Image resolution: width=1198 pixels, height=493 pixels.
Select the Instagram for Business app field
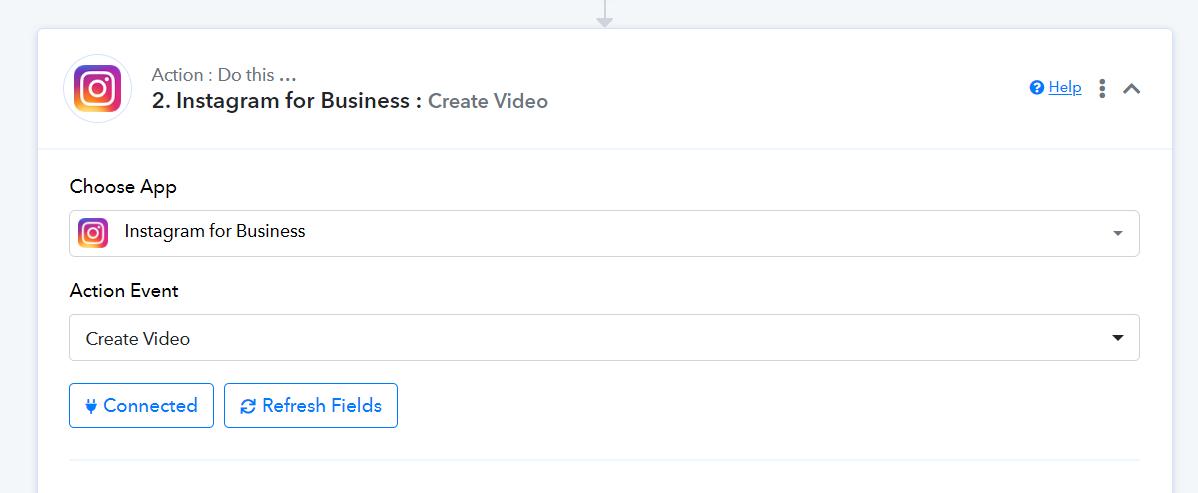604,233
